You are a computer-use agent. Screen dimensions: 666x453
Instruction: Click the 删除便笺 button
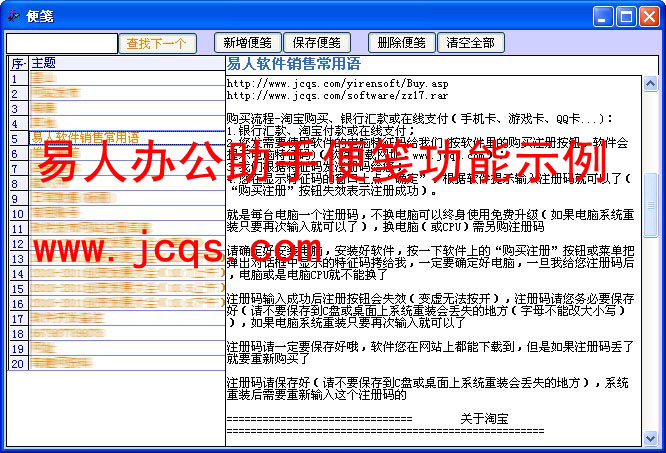pyautogui.click(x=402, y=43)
